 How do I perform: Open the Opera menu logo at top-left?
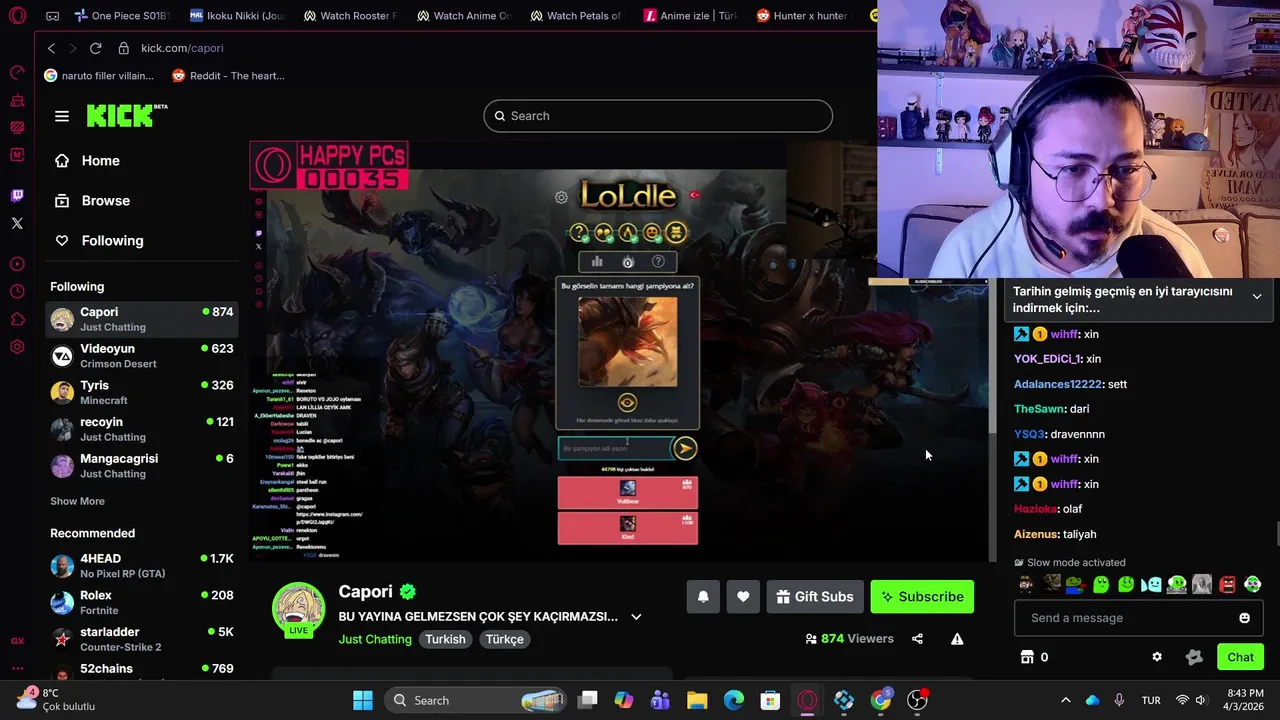click(17, 16)
